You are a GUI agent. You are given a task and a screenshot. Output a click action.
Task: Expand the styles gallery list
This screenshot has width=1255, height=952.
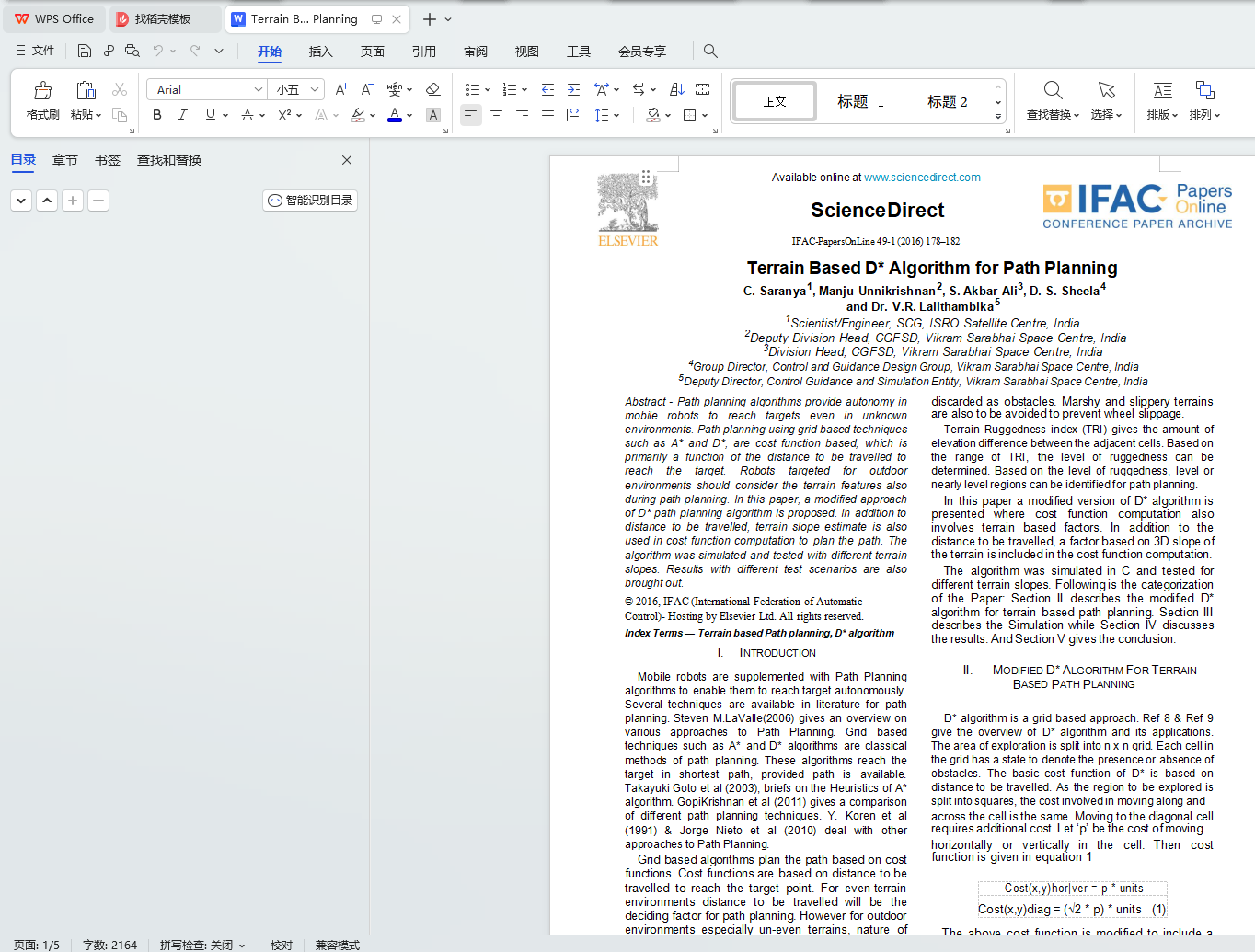[997, 117]
